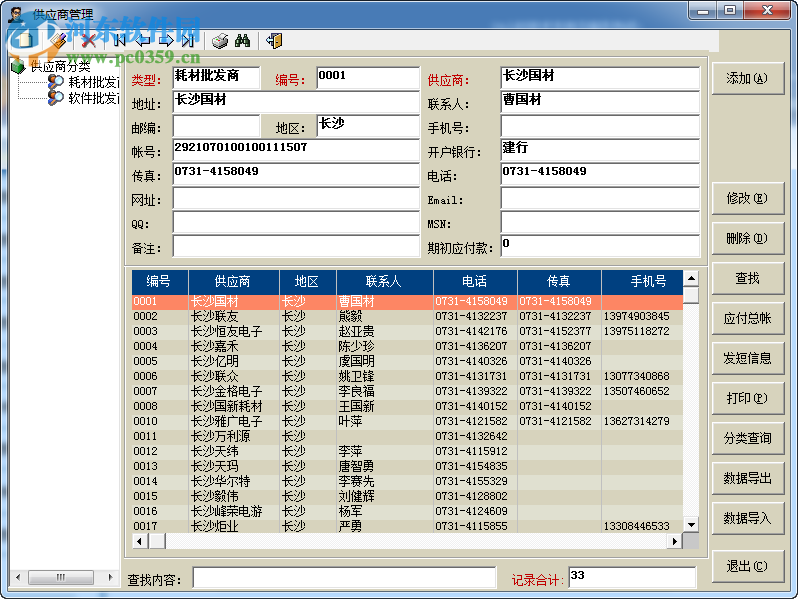Select the 长沙恒友电子 supplier row
The height and width of the screenshot is (599, 798).
[x=407, y=331]
